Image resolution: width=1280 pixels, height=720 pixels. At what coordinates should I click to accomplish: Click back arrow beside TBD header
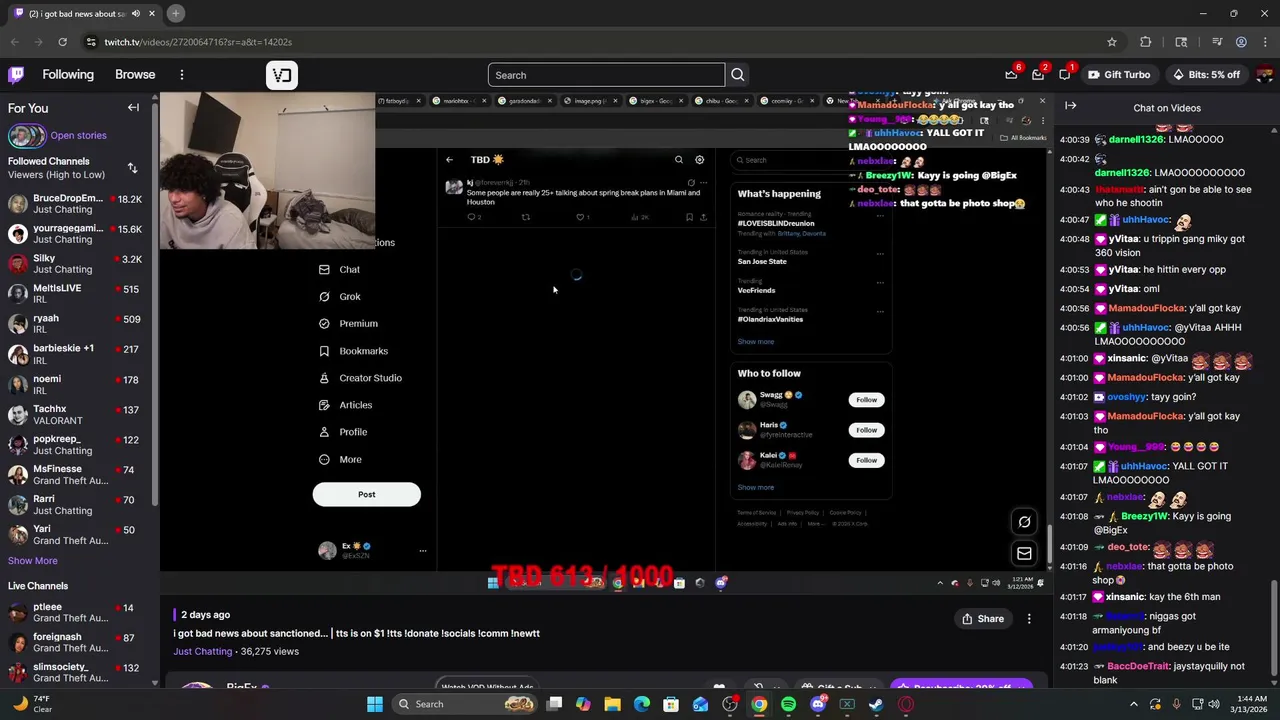pos(449,160)
